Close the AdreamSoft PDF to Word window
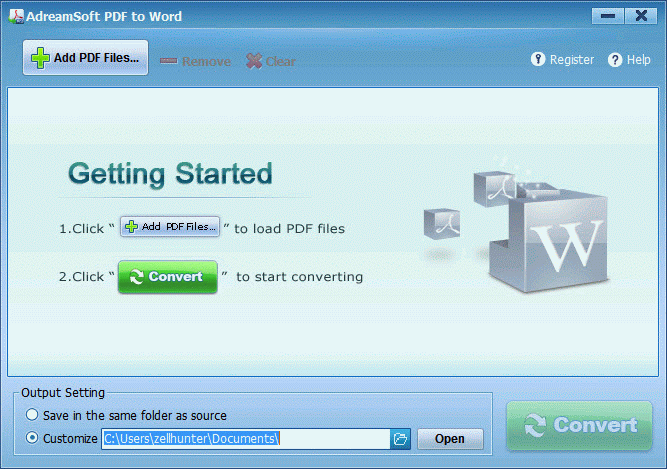Image resolution: width=667 pixels, height=469 pixels. (x=641, y=16)
